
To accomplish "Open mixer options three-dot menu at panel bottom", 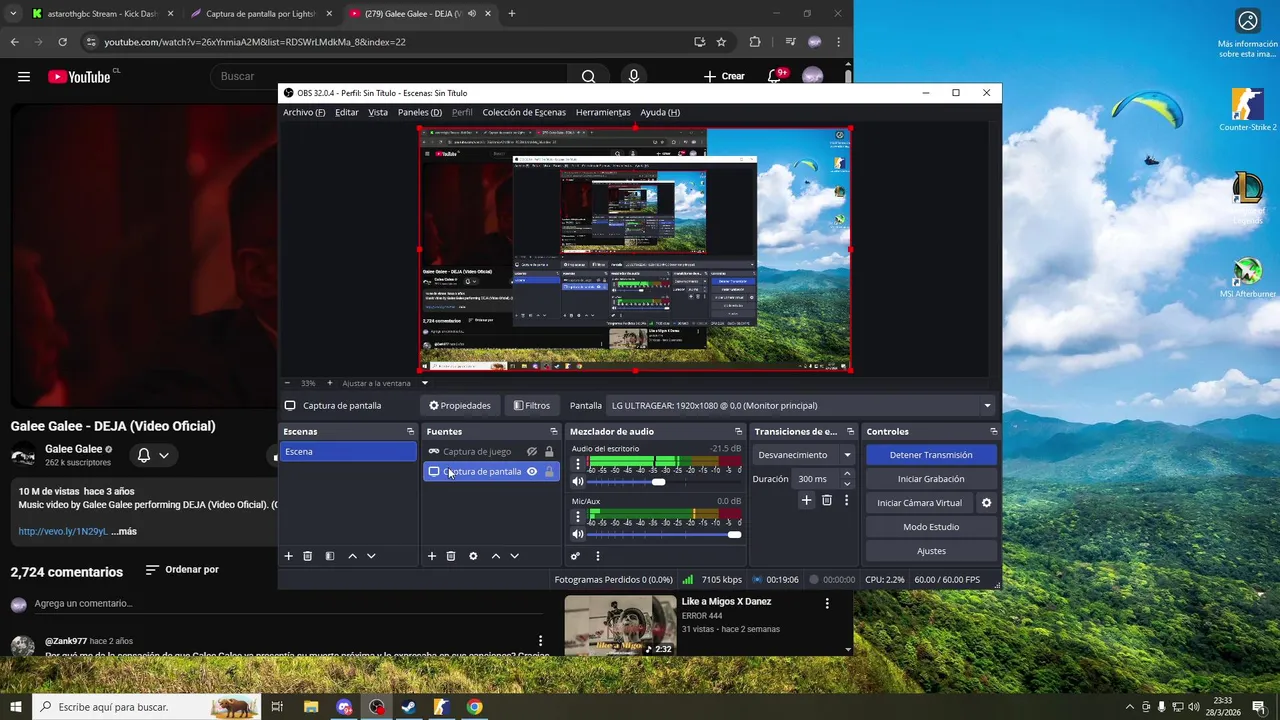I will pyautogui.click(x=598, y=556).
